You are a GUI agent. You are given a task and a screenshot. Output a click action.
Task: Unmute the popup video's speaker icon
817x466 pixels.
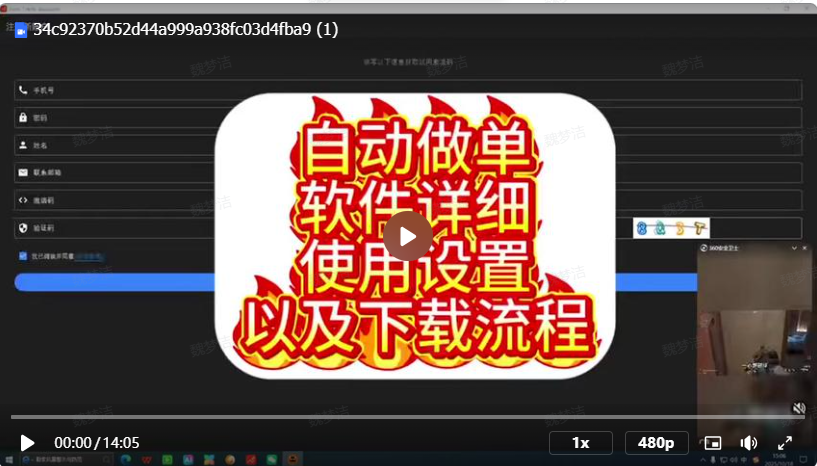coord(799,408)
